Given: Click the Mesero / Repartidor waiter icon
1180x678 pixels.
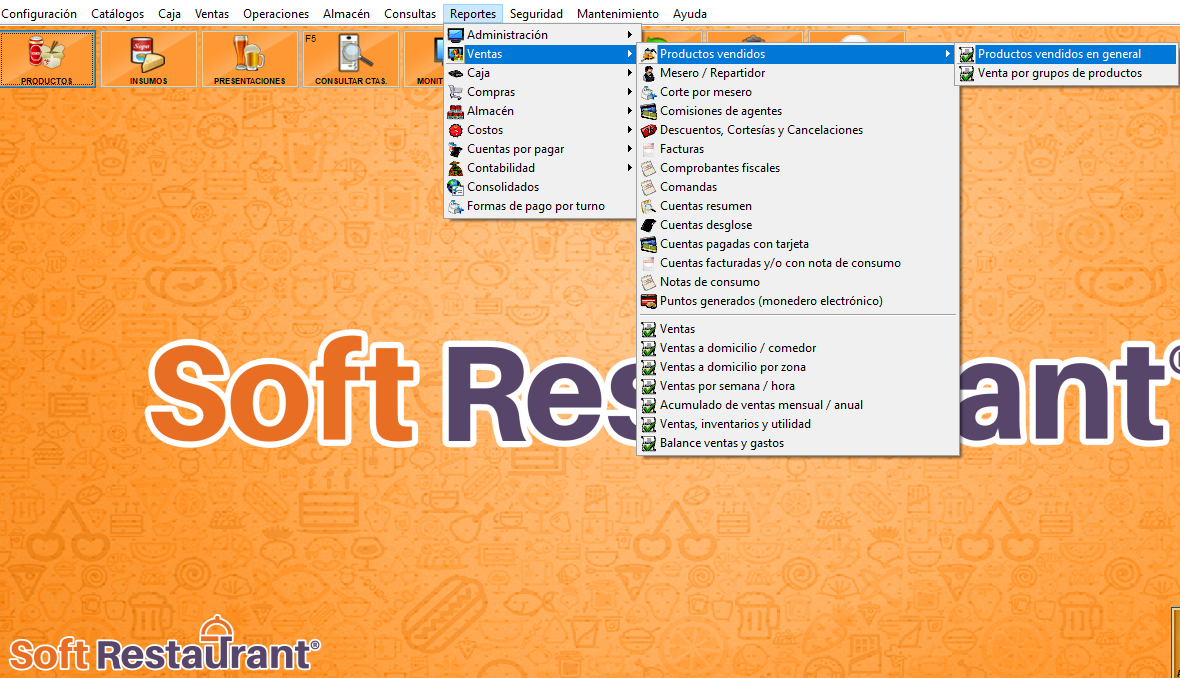Looking at the screenshot, I should [x=649, y=73].
